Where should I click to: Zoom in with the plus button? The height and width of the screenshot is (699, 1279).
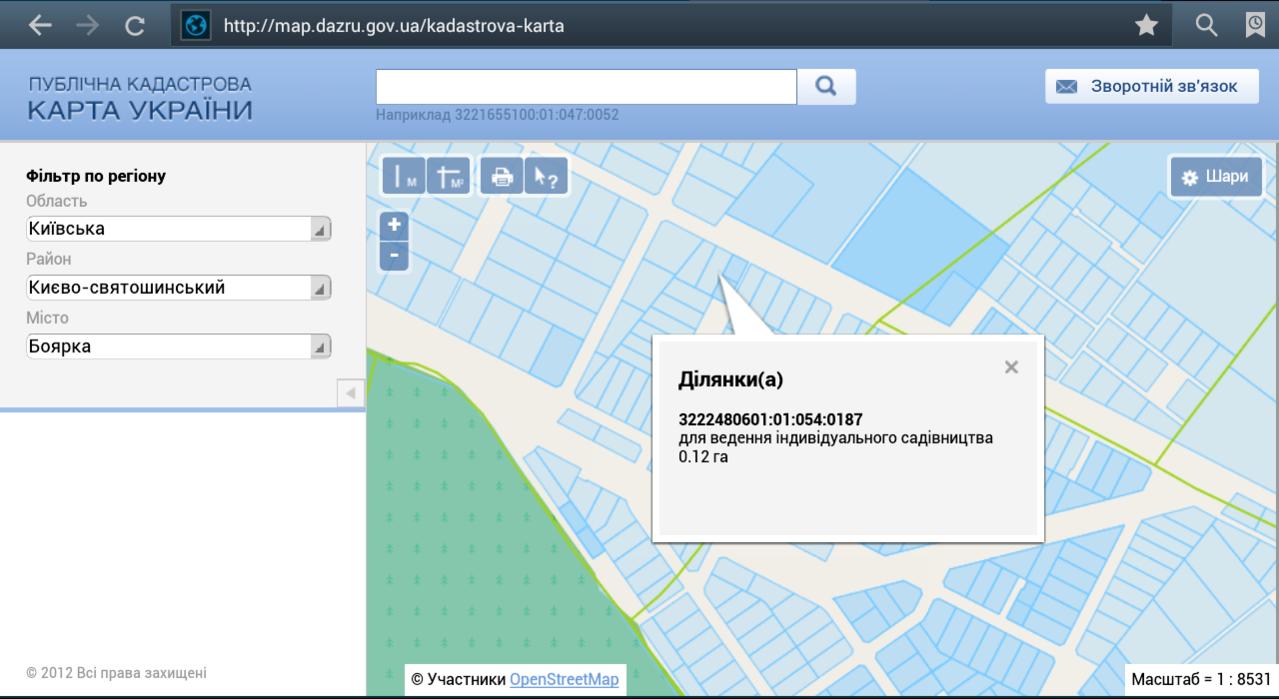[x=395, y=225]
